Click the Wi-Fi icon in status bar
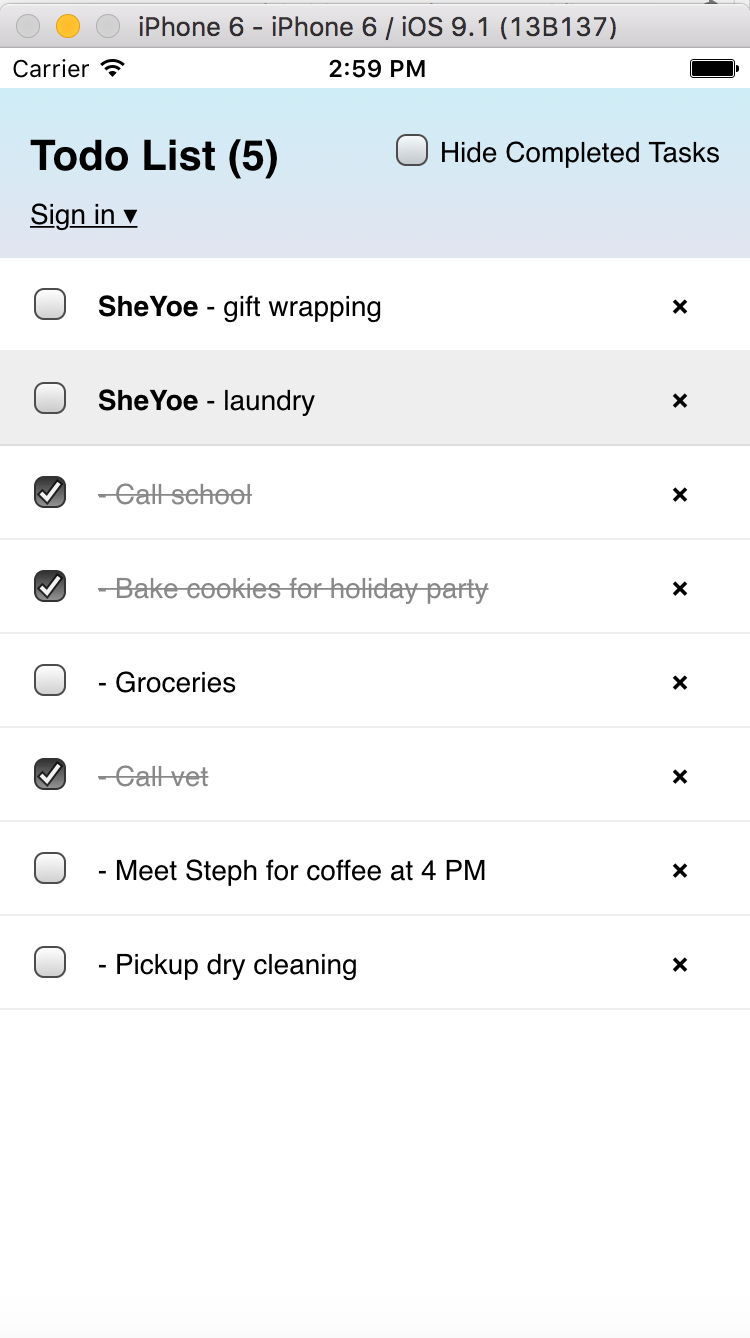Screen dimensions: 750x1338 (113, 68)
